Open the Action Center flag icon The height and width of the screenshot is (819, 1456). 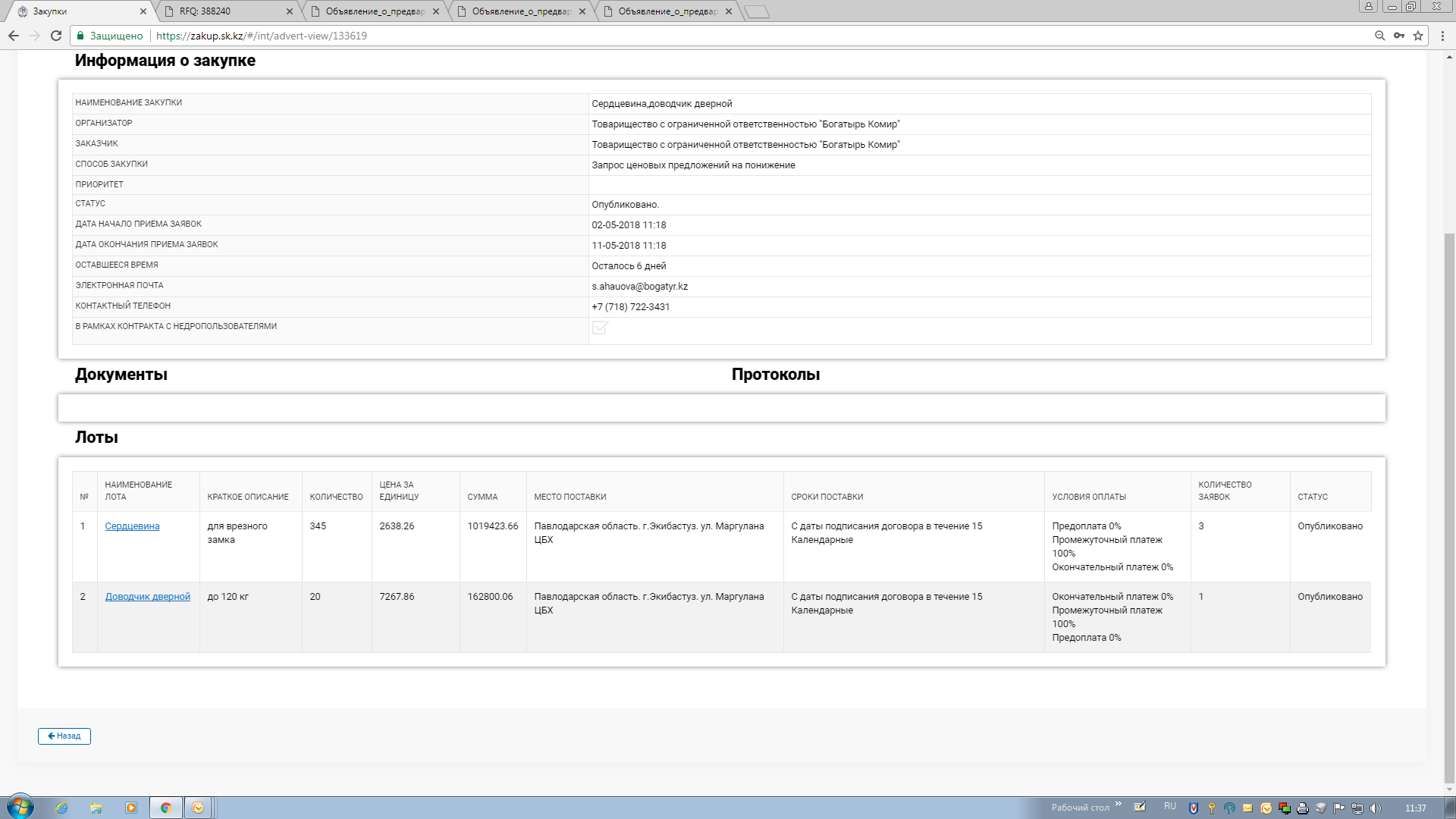point(1339,808)
